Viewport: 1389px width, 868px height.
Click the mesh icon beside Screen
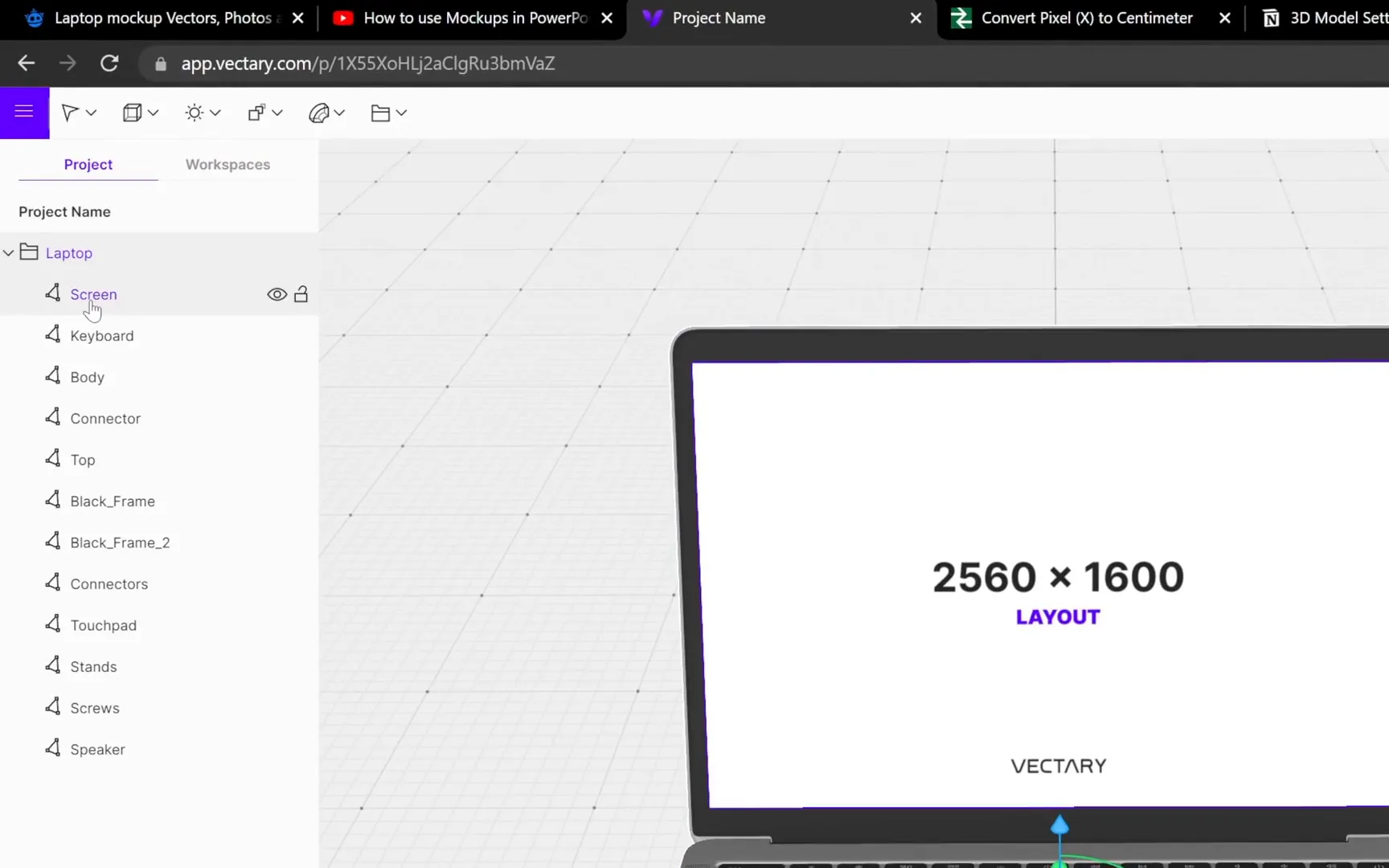(53, 293)
